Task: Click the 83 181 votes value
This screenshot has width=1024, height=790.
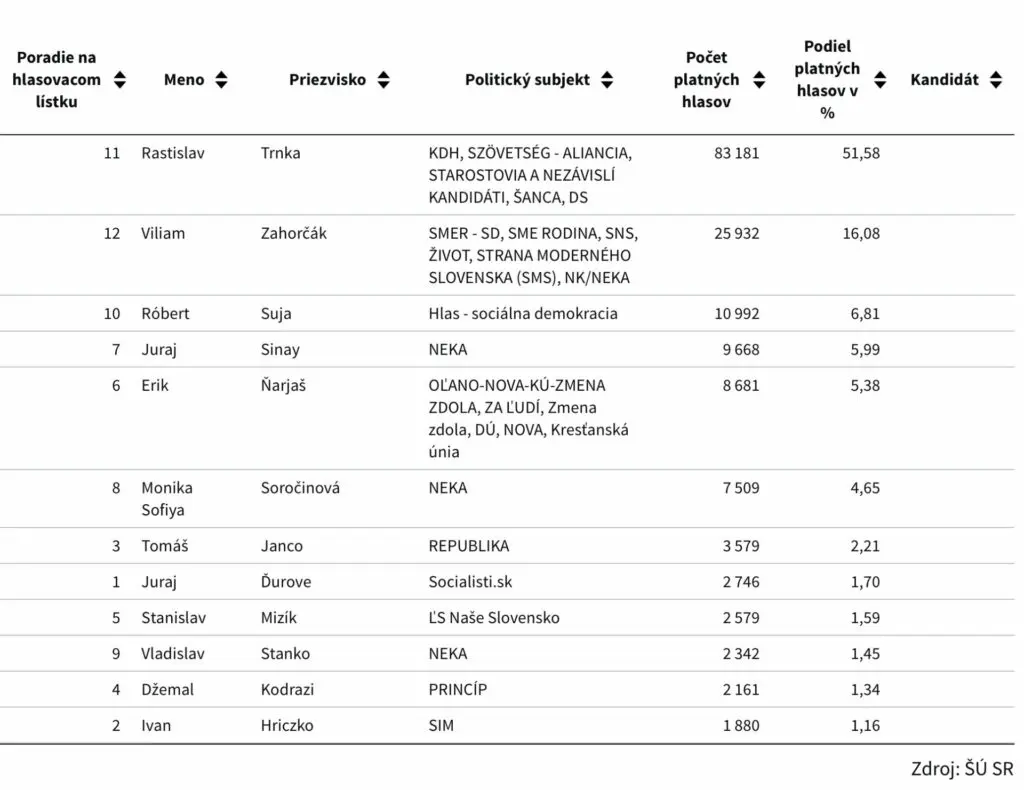Action: (737, 153)
